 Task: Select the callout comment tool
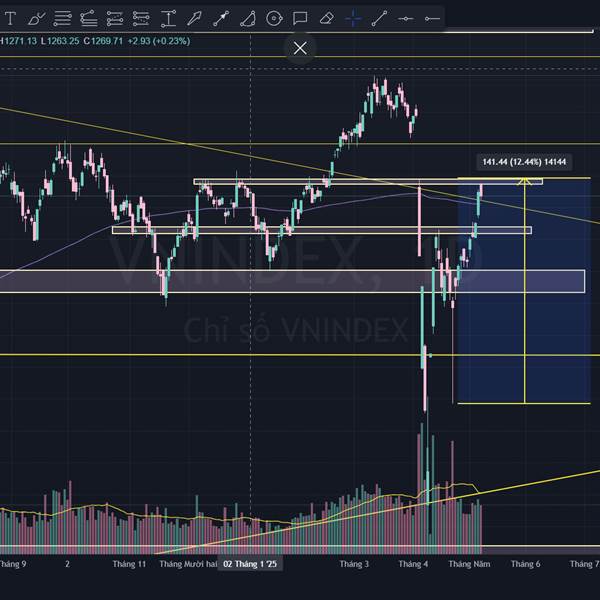(300, 18)
